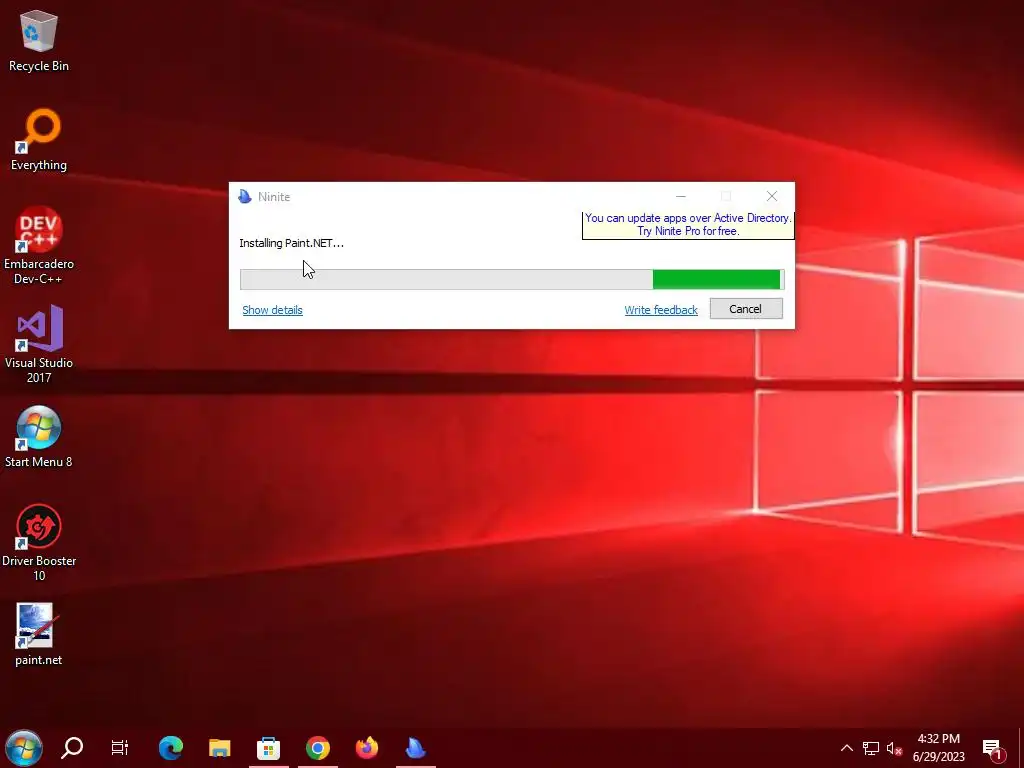Close the Ninite window
The height and width of the screenshot is (768, 1024).
pos(772,196)
